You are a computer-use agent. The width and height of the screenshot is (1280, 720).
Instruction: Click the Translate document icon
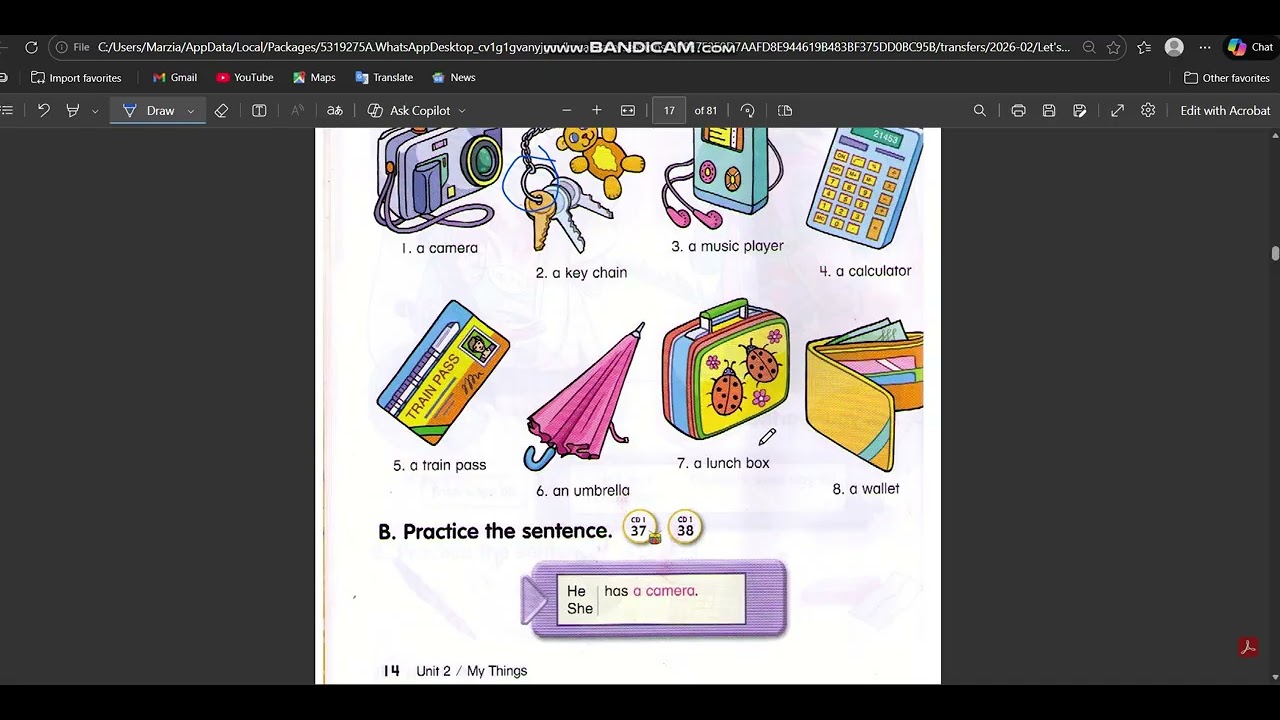[x=335, y=110]
